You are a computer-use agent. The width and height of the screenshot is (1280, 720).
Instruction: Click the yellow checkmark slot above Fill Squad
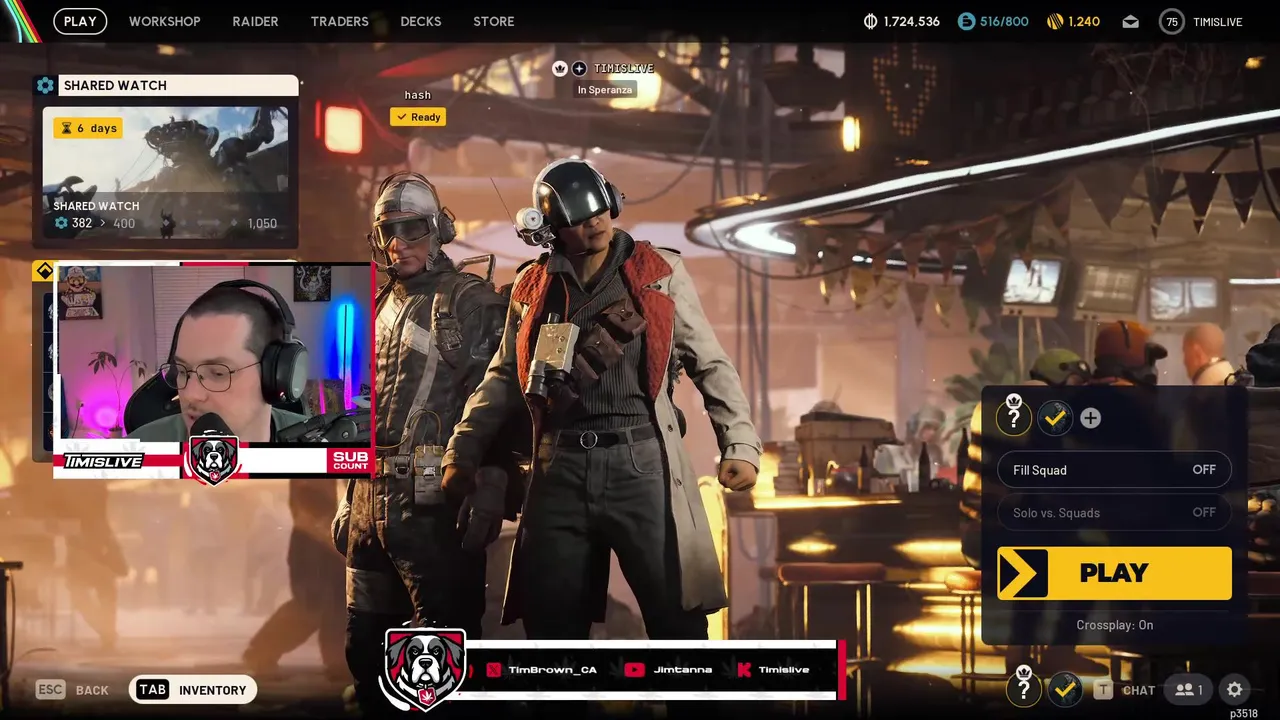(1054, 418)
